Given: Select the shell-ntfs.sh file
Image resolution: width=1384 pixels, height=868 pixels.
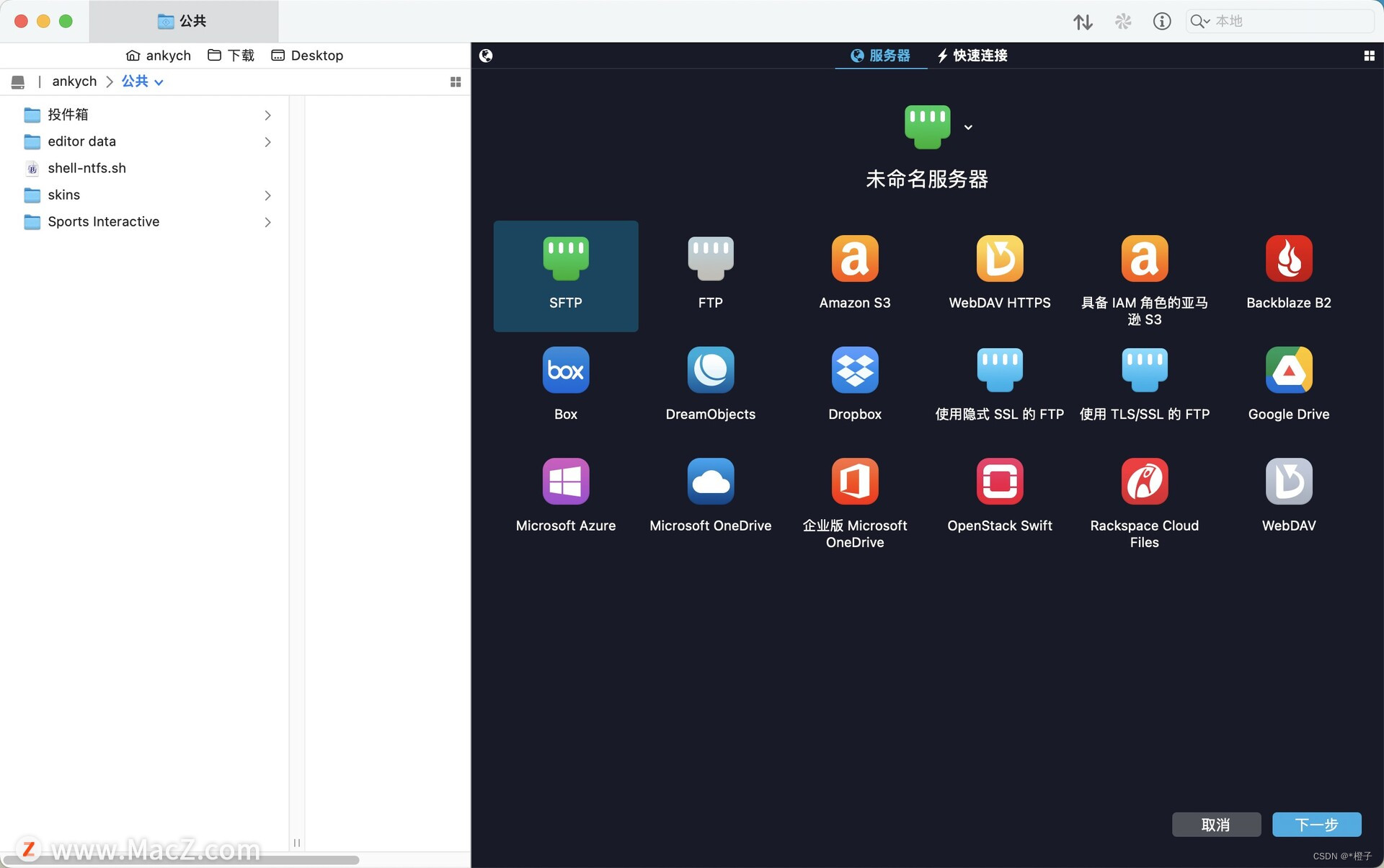Looking at the screenshot, I should point(145,168).
